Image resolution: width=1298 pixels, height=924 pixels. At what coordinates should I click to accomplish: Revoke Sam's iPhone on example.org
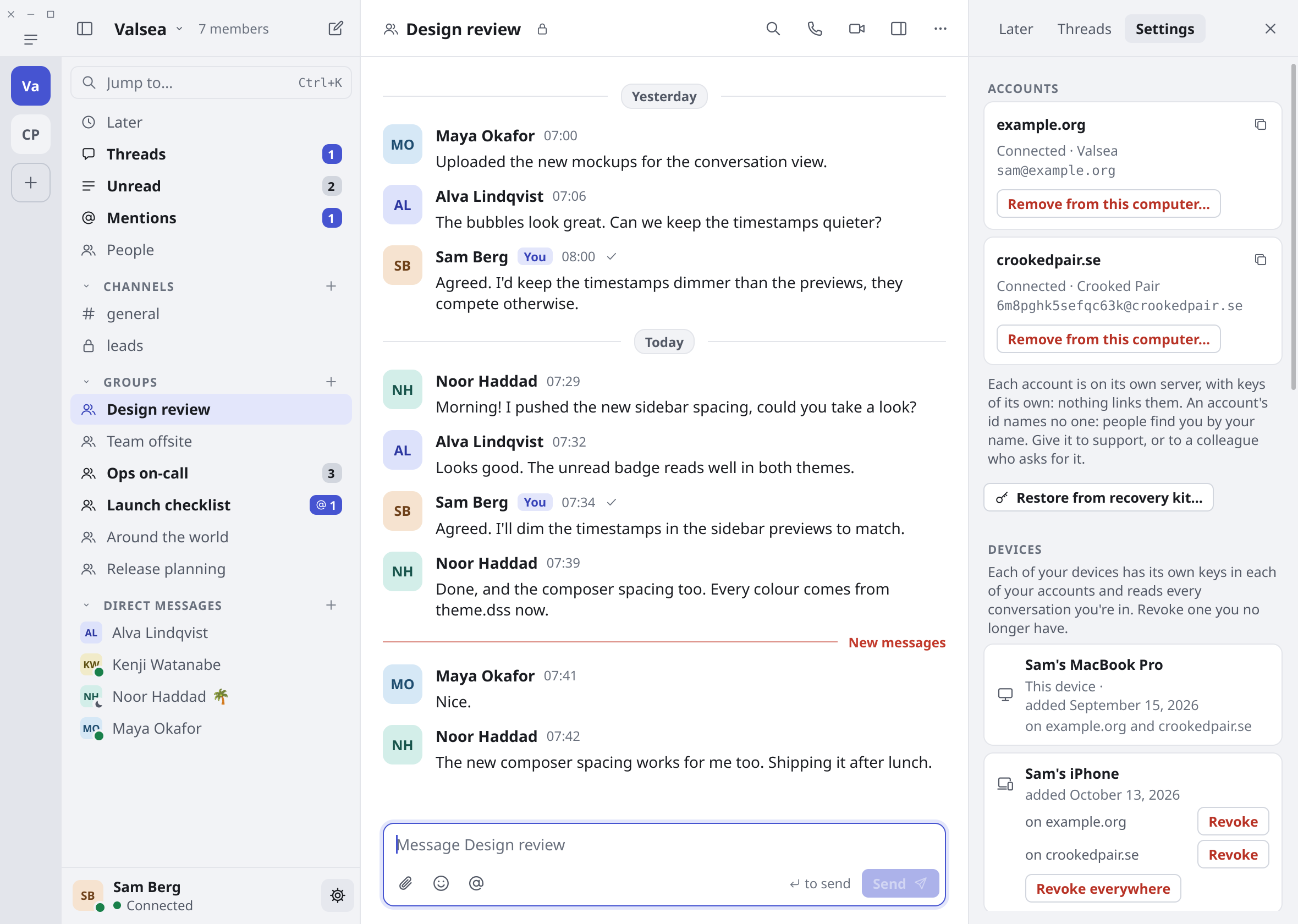pyautogui.click(x=1233, y=822)
